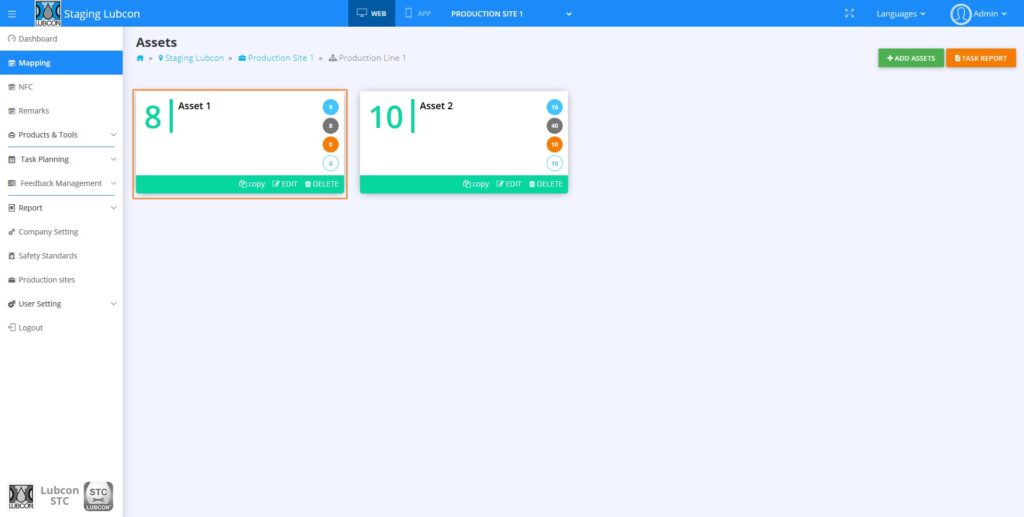Click the Lubcon logo in top header
The width and height of the screenshot is (1024, 517).
tap(48, 14)
